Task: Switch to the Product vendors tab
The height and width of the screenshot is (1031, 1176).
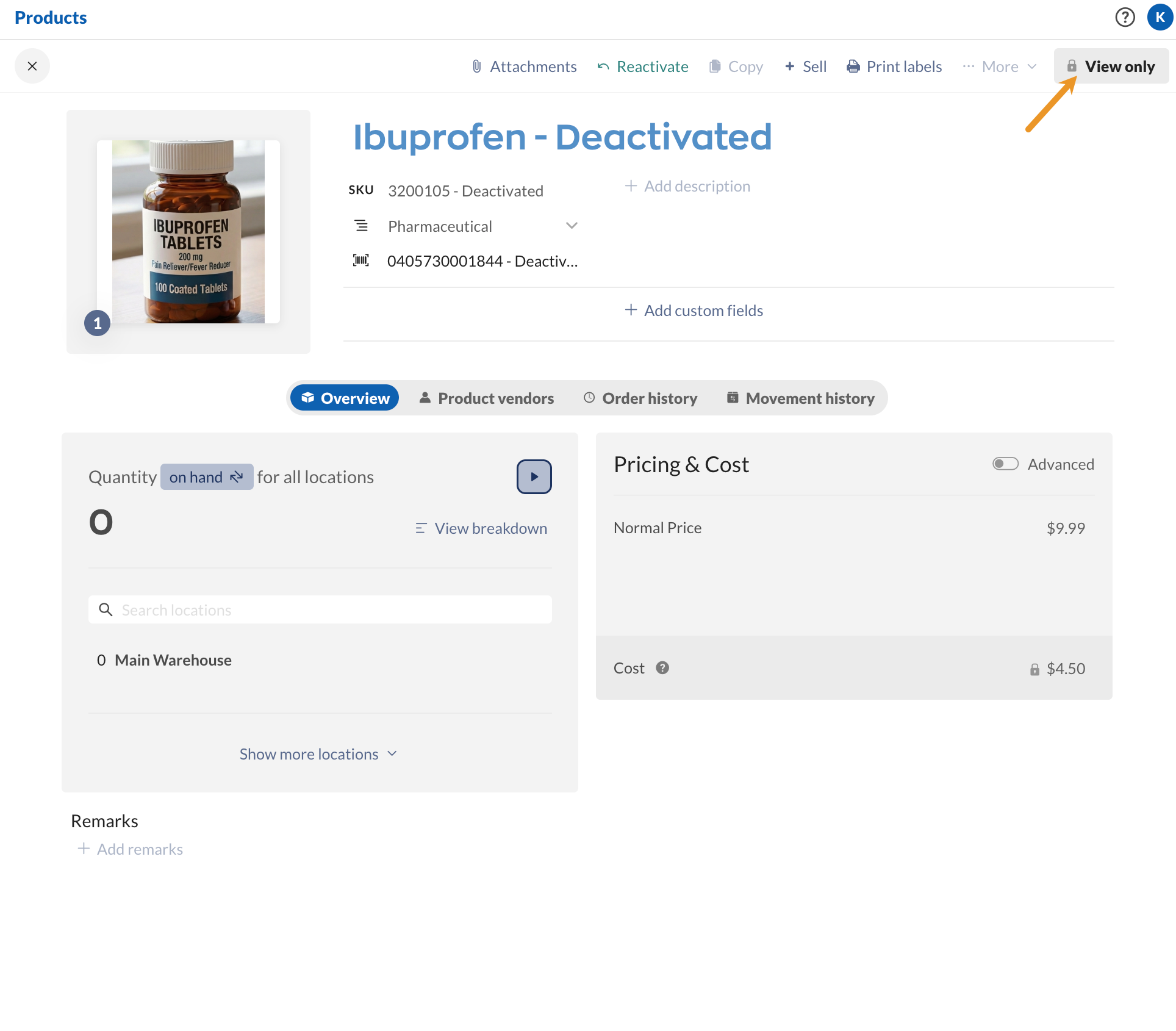Action: (x=487, y=398)
